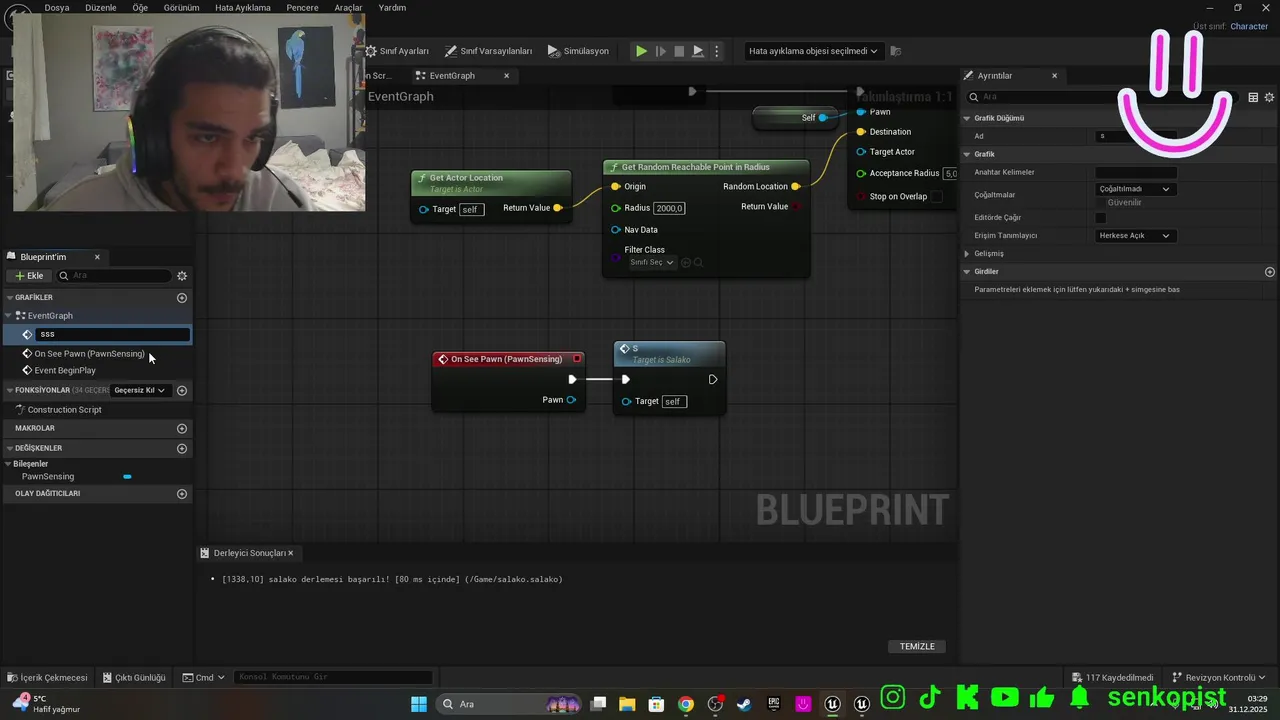Open the play options three-dot menu
Viewport: 1280px width, 720px height.
pyautogui.click(x=716, y=51)
